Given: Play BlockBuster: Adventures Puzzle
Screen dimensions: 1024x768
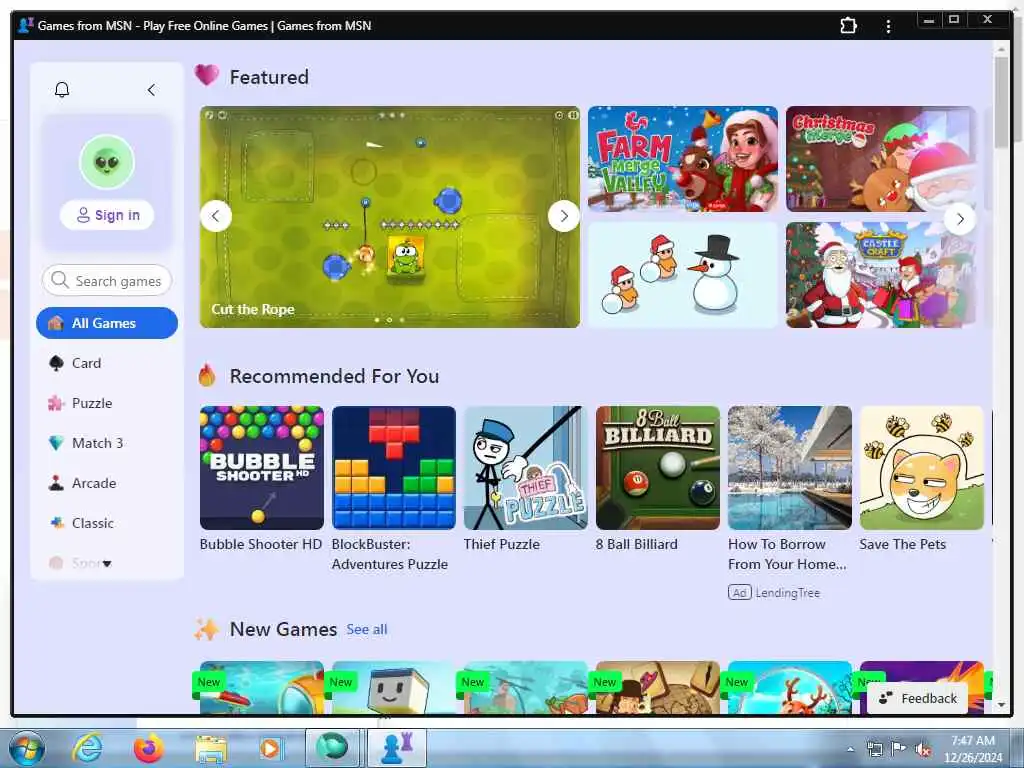Looking at the screenshot, I should (x=394, y=468).
